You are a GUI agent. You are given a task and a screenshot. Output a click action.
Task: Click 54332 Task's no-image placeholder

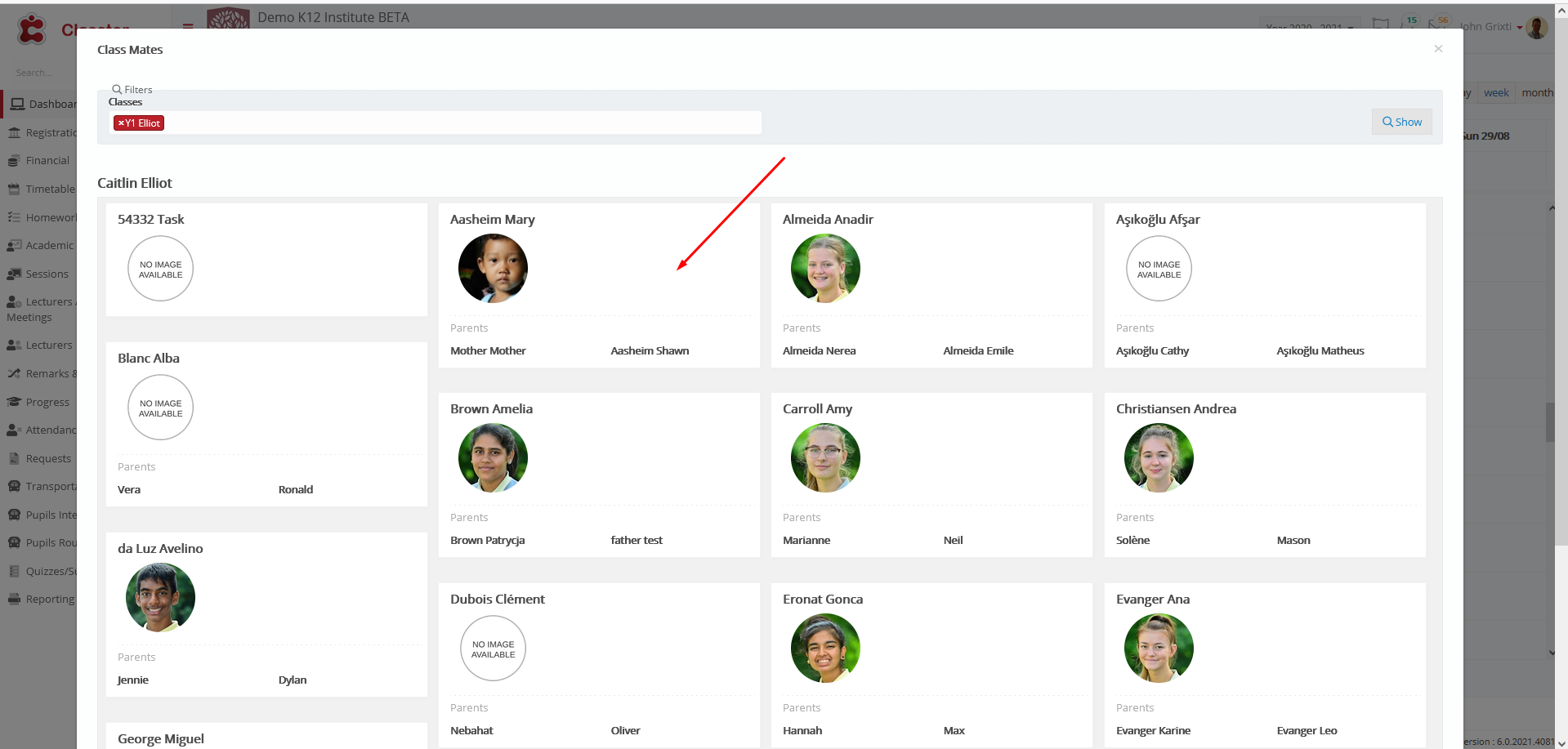[x=160, y=269]
